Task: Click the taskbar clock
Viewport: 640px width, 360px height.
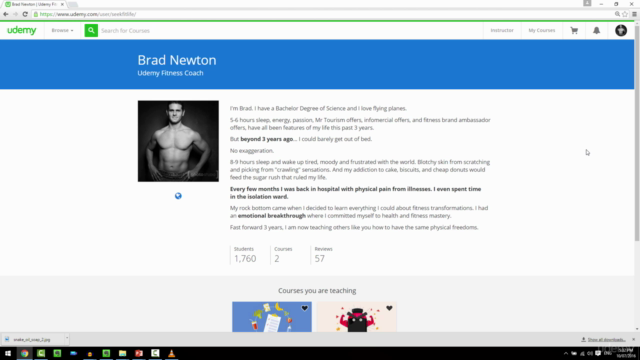Action: (x=626, y=353)
